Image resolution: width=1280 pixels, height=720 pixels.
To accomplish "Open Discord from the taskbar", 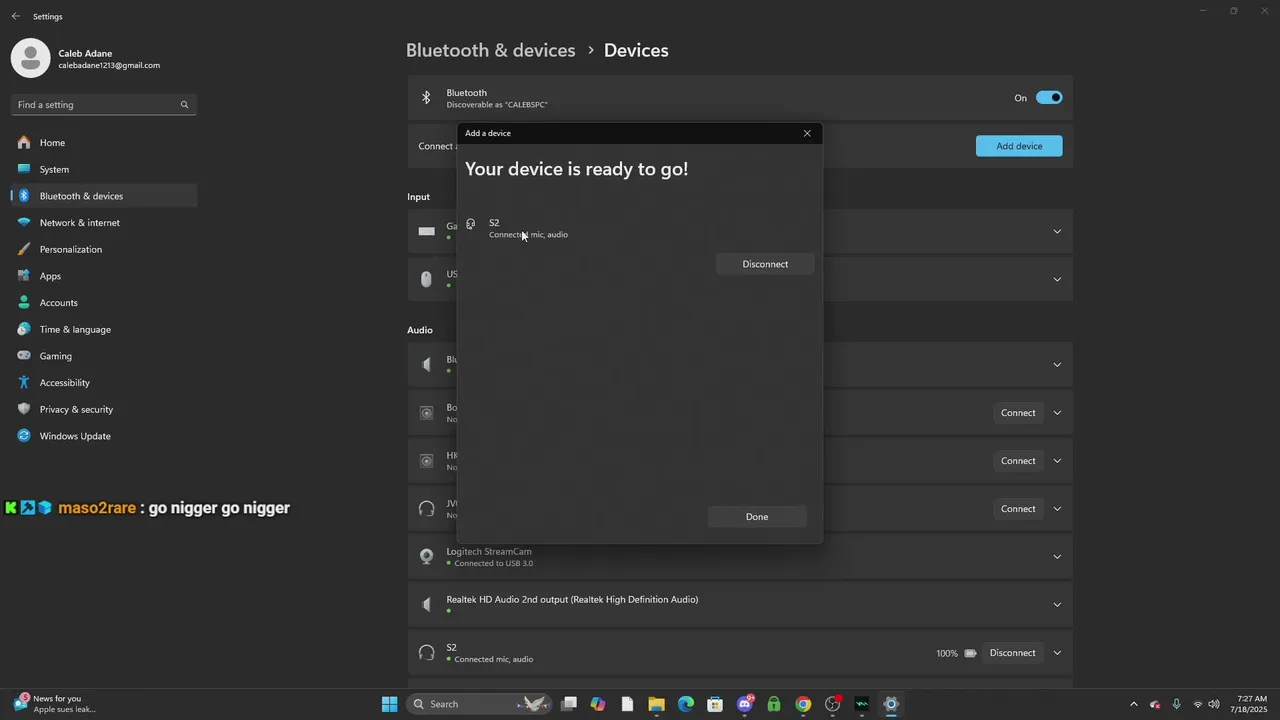I will [745, 704].
